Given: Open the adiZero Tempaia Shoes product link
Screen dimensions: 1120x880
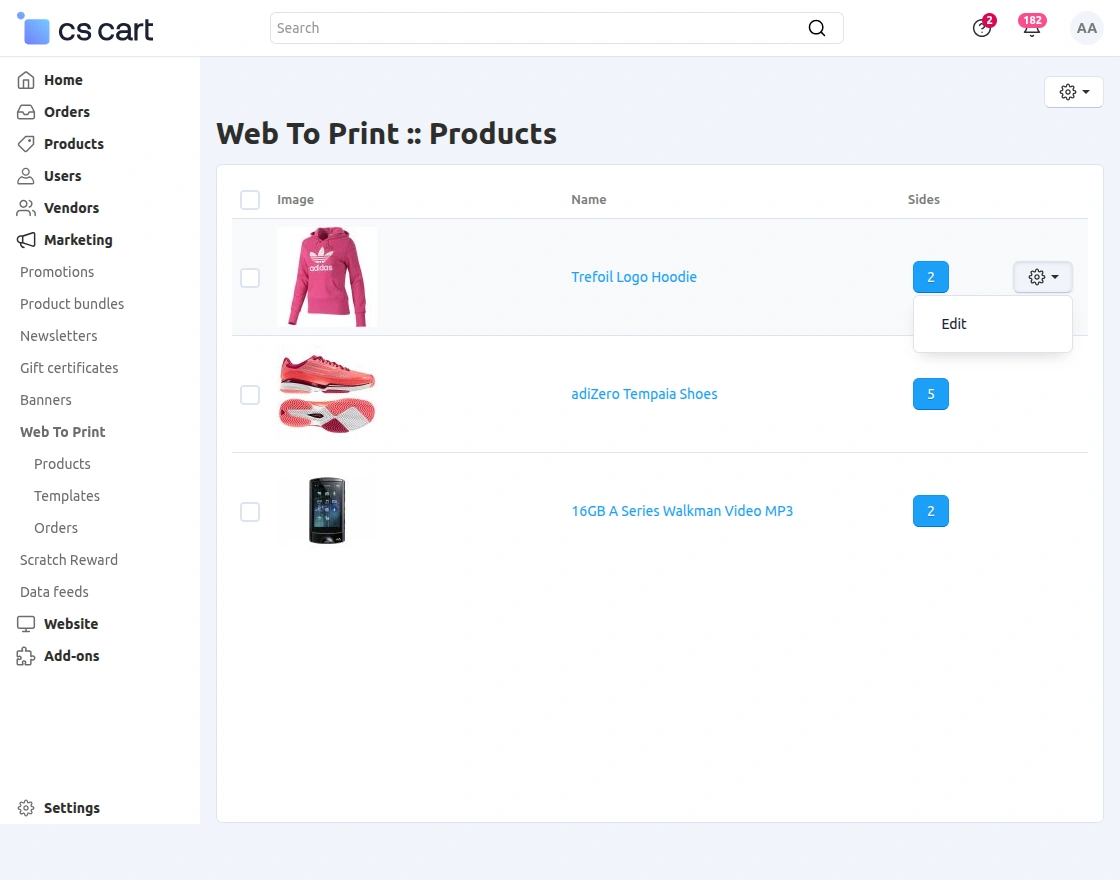Looking at the screenshot, I should pos(644,394).
